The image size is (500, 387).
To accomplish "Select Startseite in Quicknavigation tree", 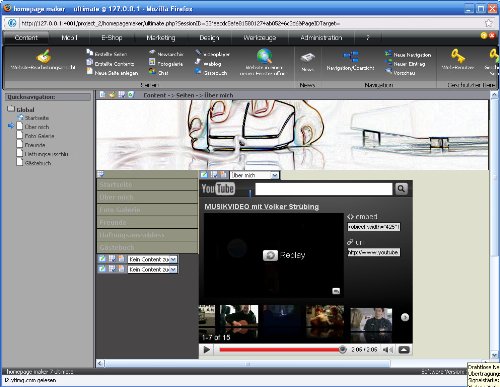I will coord(37,118).
